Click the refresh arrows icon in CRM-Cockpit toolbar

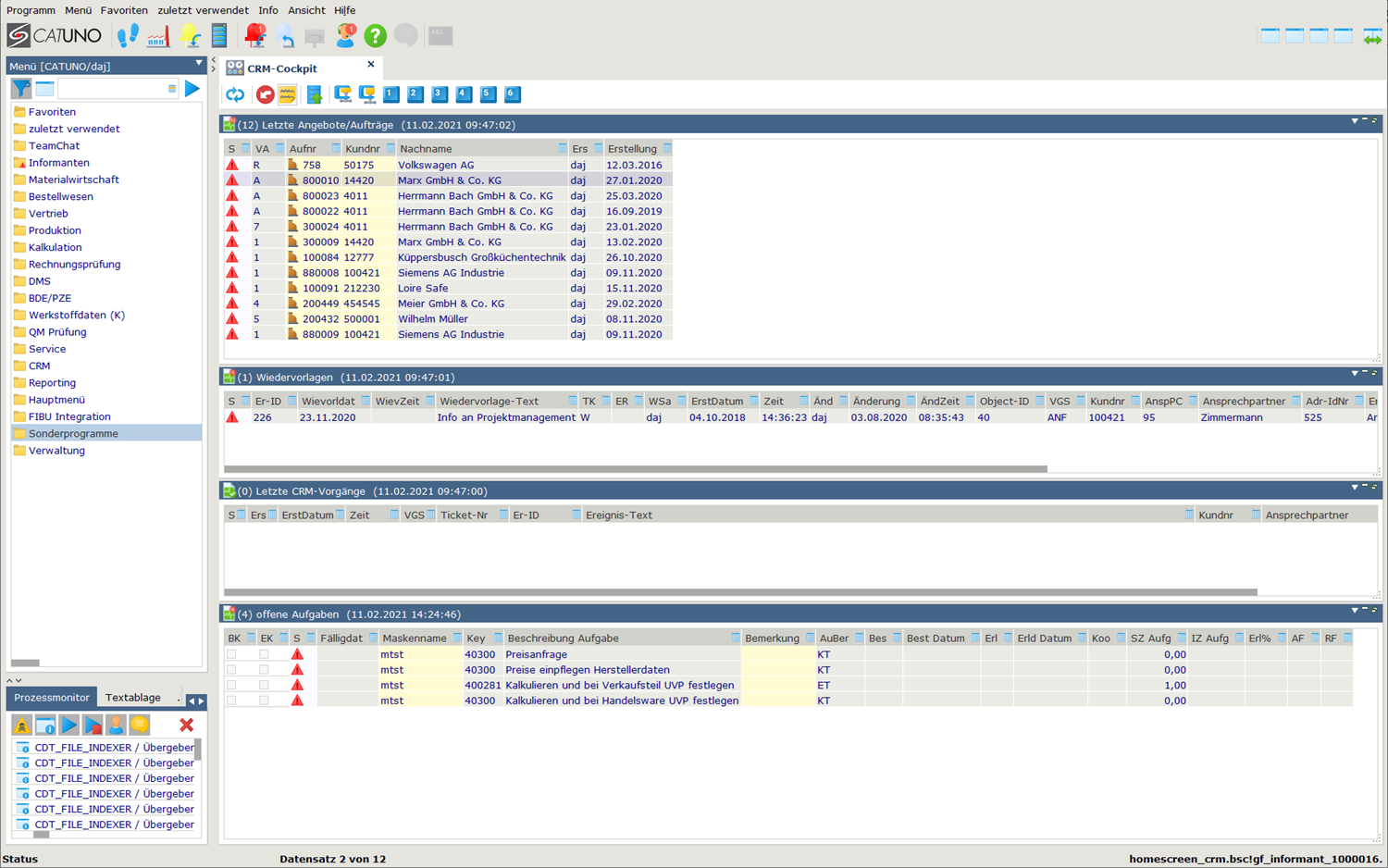point(235,94)
